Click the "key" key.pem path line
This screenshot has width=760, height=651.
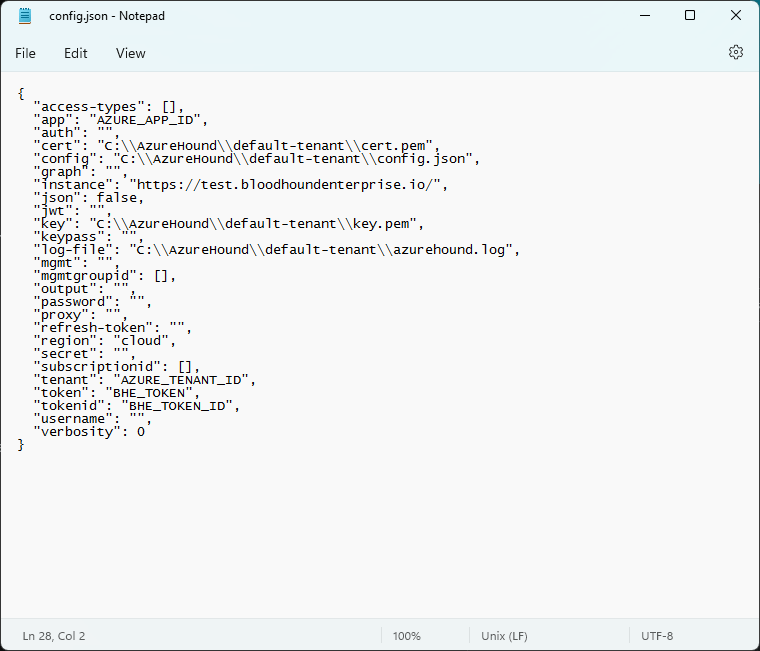(x=229, y=224)
